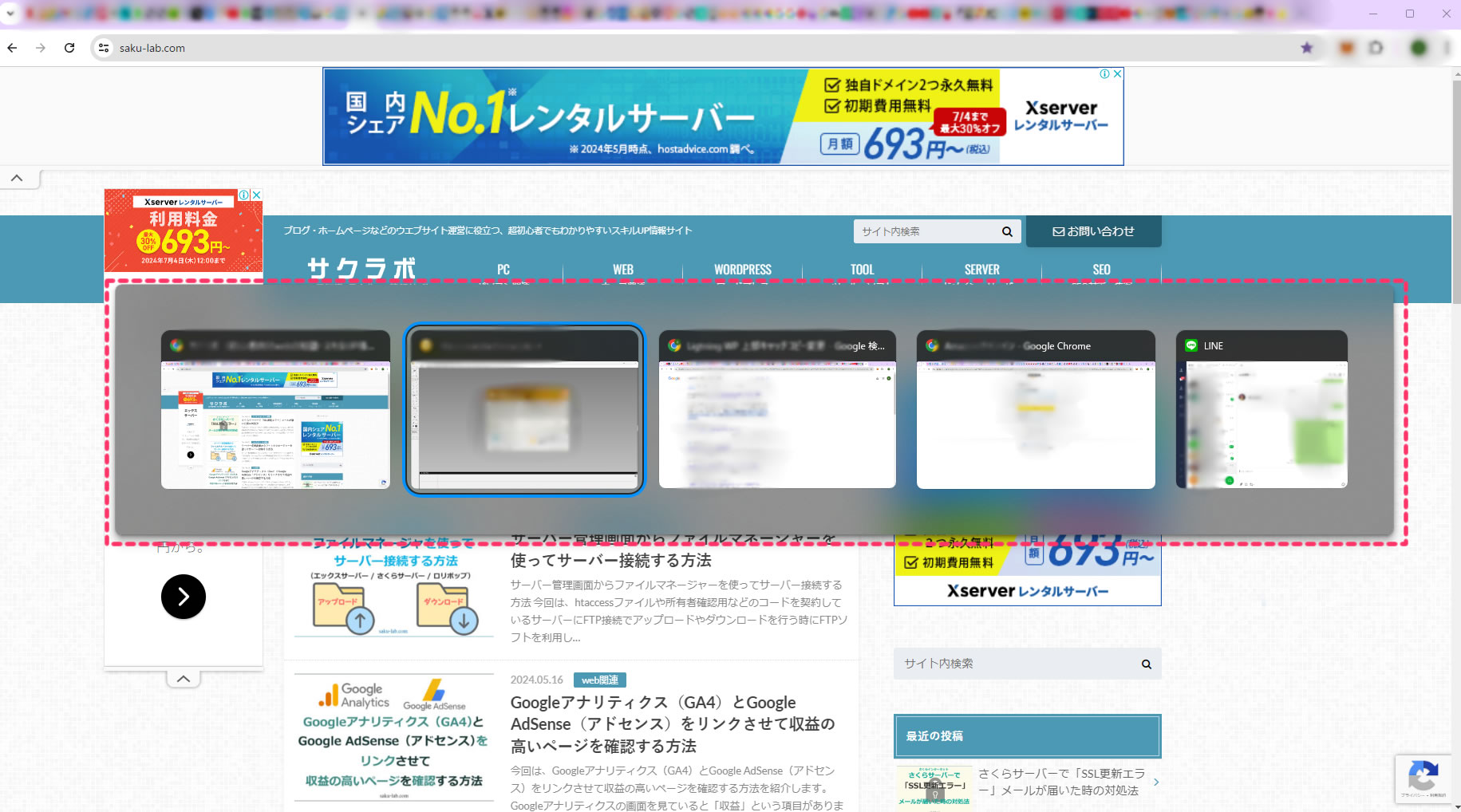Switch to the LINE window thumbnail
1461x812 pixels.
click(1262, 409)
